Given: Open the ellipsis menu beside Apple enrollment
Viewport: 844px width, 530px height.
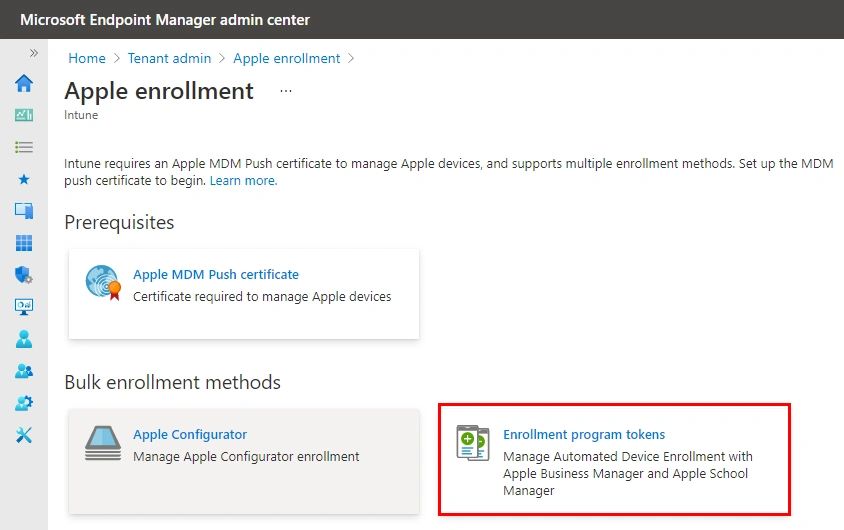Looking at the screenshot, I should click(286, 91).
